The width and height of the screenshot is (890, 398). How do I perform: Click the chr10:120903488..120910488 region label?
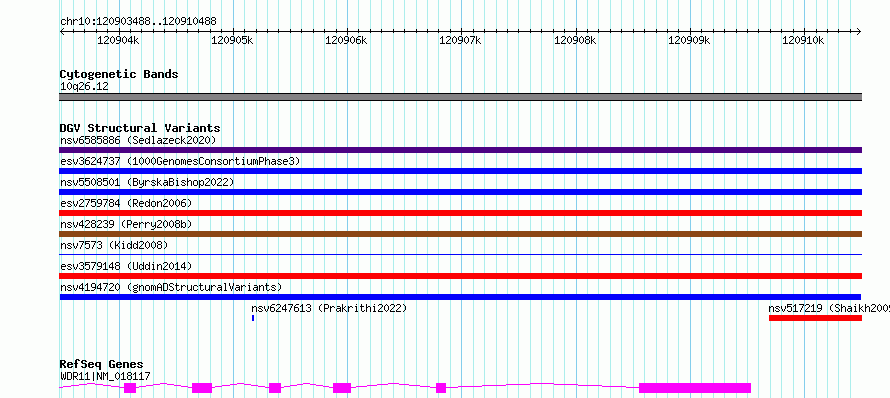[138, 21]
